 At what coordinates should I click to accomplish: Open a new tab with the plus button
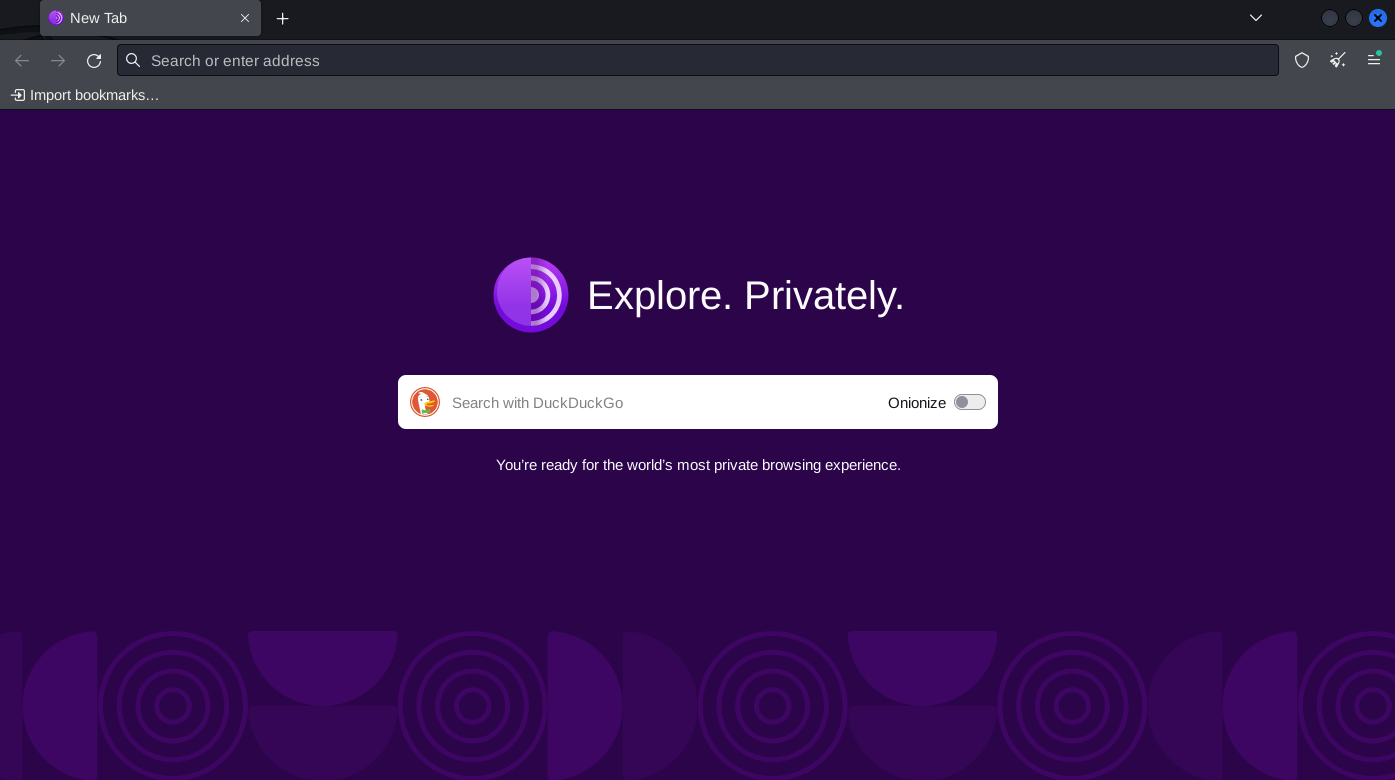283,18
